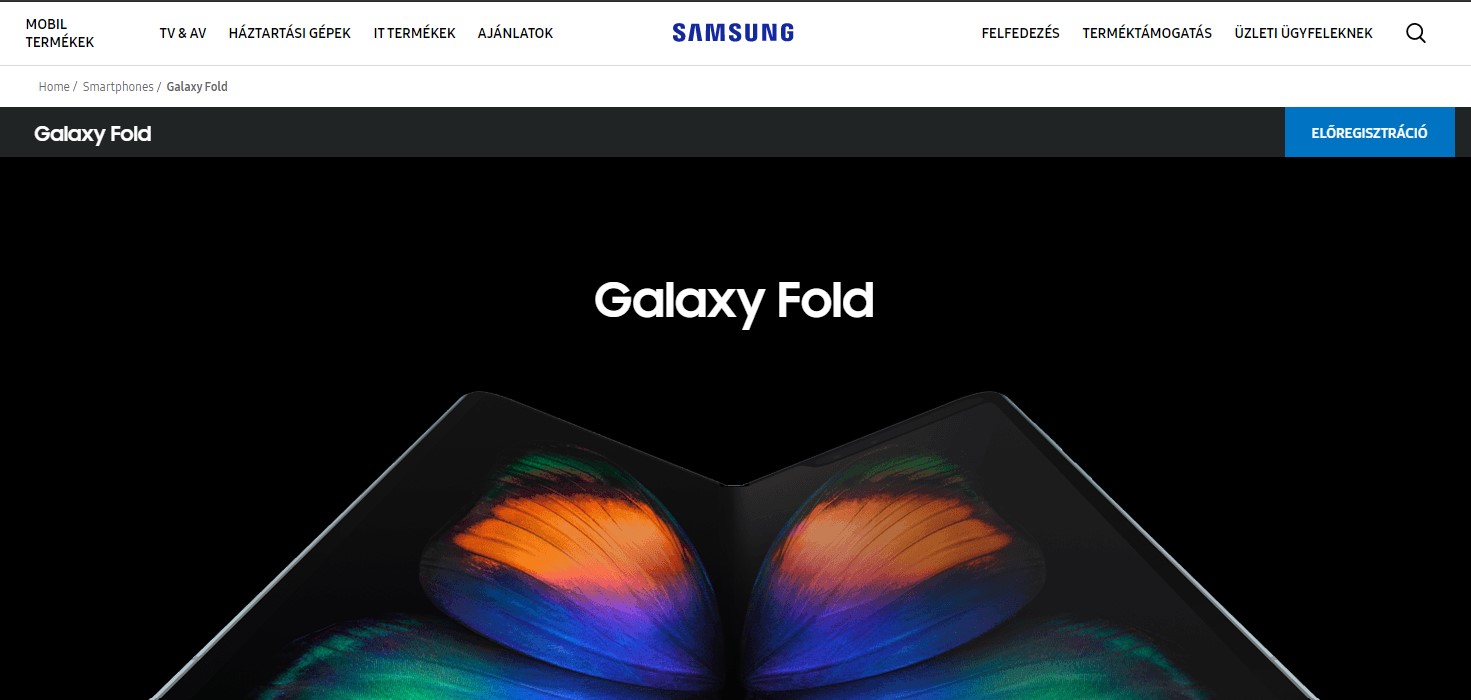This screenshot has height=700, width=1471.
Task: Select Üzleti Ügyfeleknek in navigation
Action: (x=1303, y=33)
